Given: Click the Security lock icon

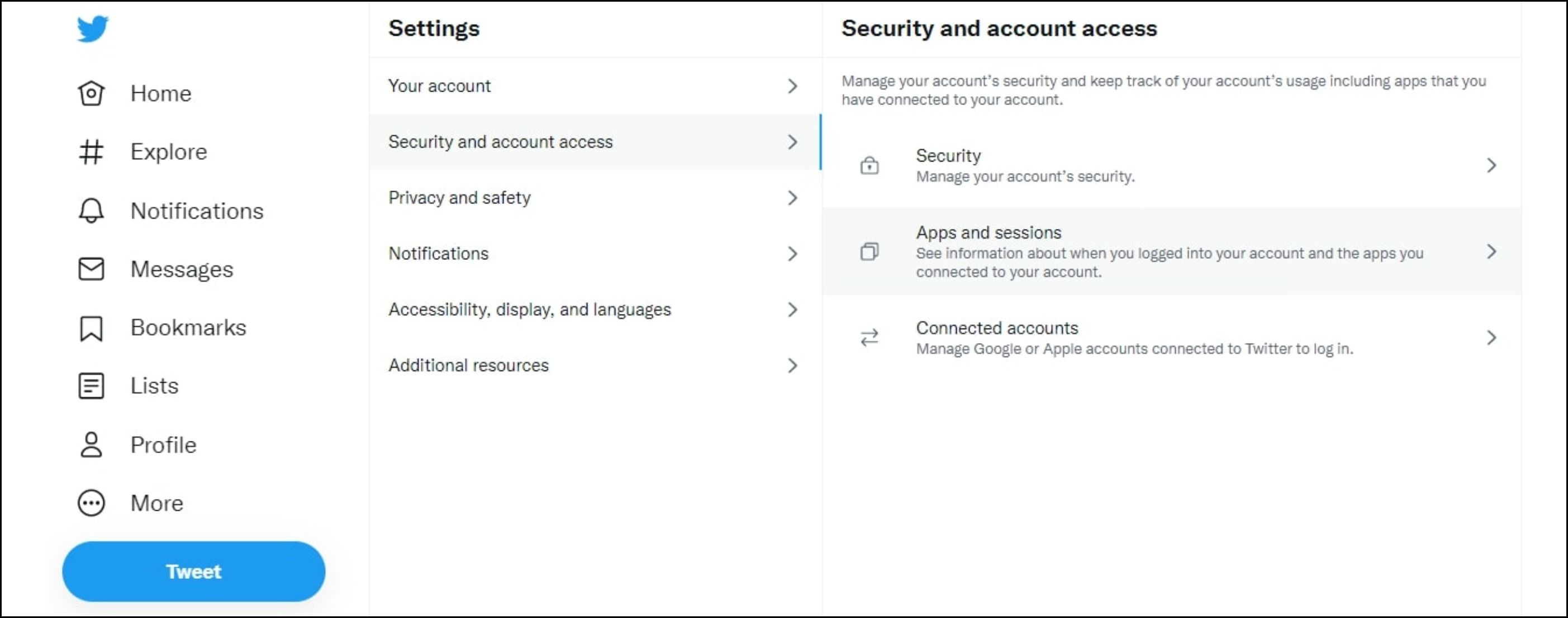Looking at the screenshot, I should [x=869, y=165].
